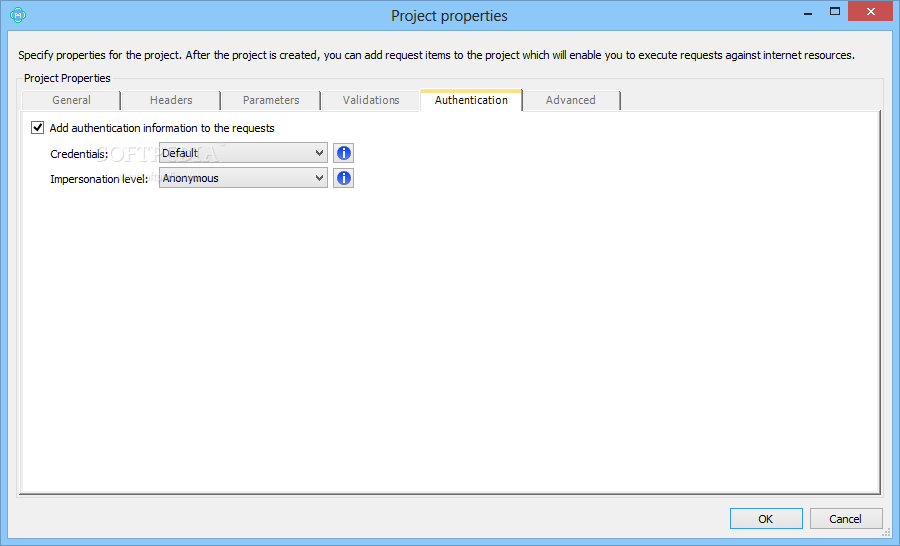Close the Project properties dialog
The image size is (900, 546).
pos(870,11)
